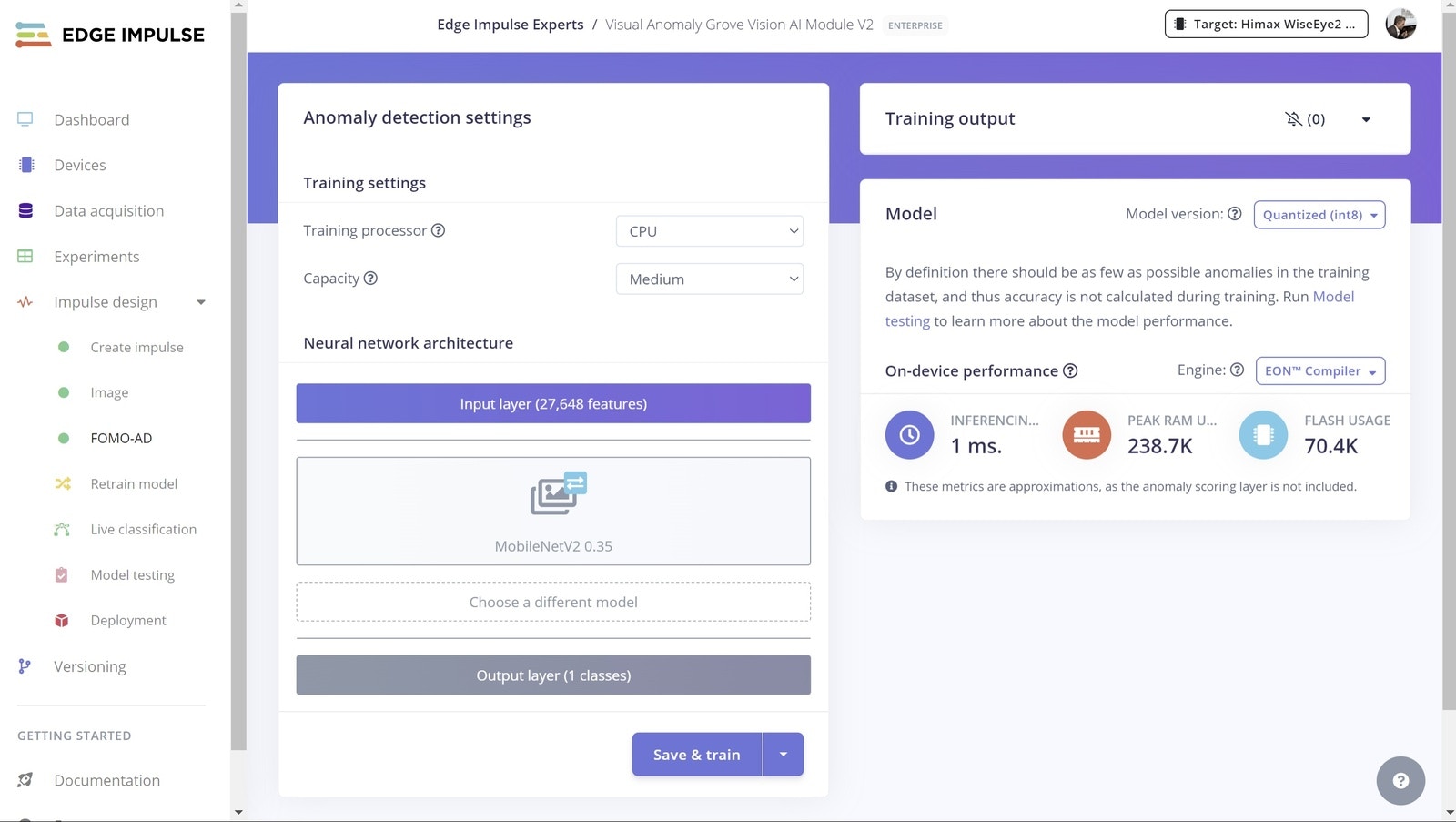This screenshot has width=1456, height=822.
Task: Click the Model testing clipboard icon
Action: tap(62, 574)
